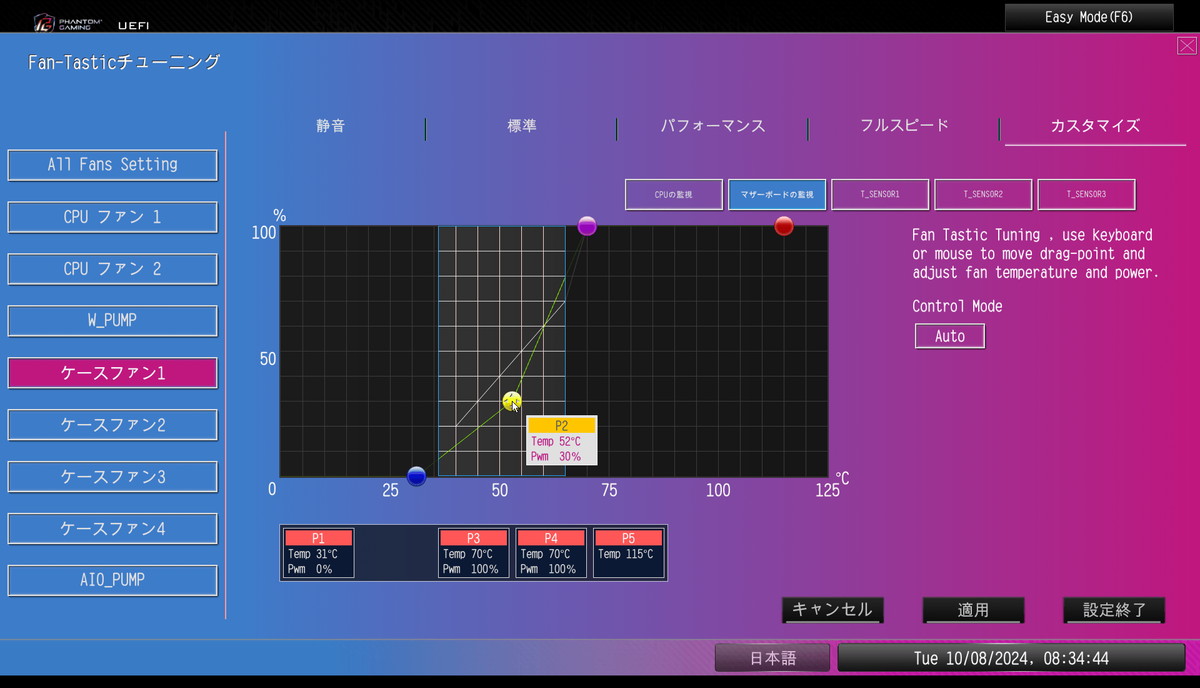The image size is (1200, 688).
Task: Select T_SENSOR2 as temperature source
Action: point(983,194)
